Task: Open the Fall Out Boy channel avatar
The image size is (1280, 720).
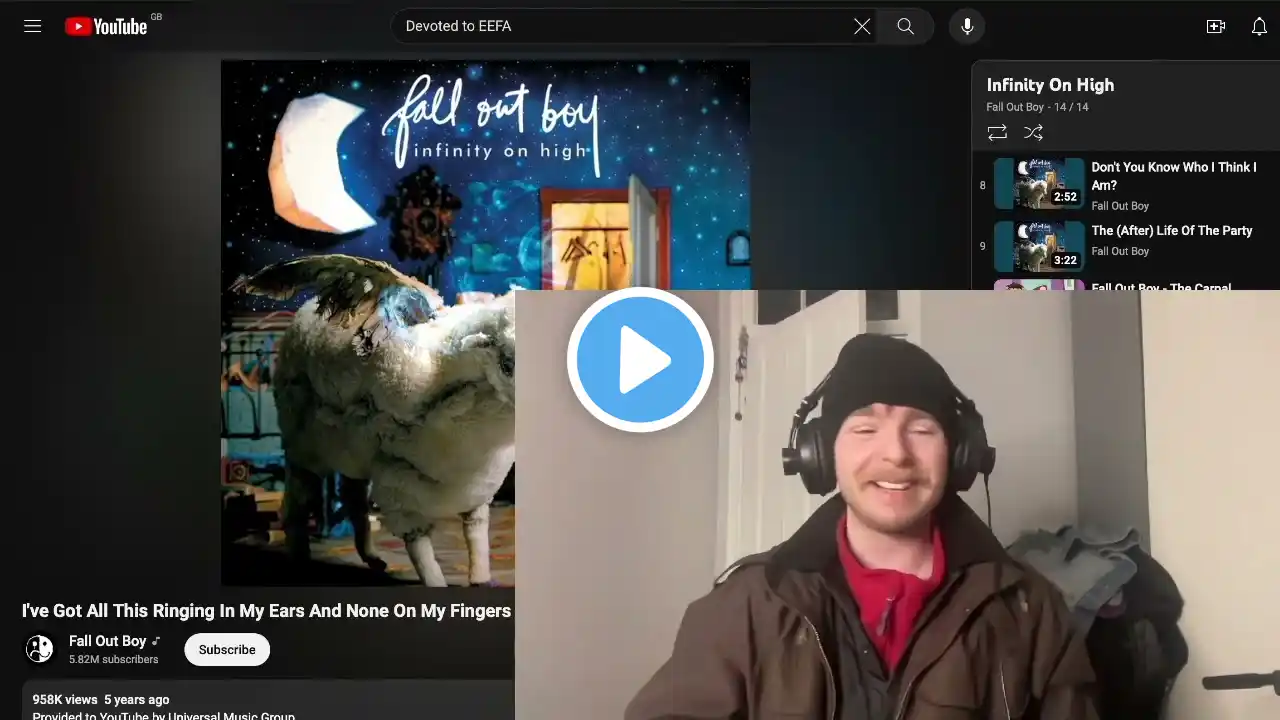Action: coord(40,650)
